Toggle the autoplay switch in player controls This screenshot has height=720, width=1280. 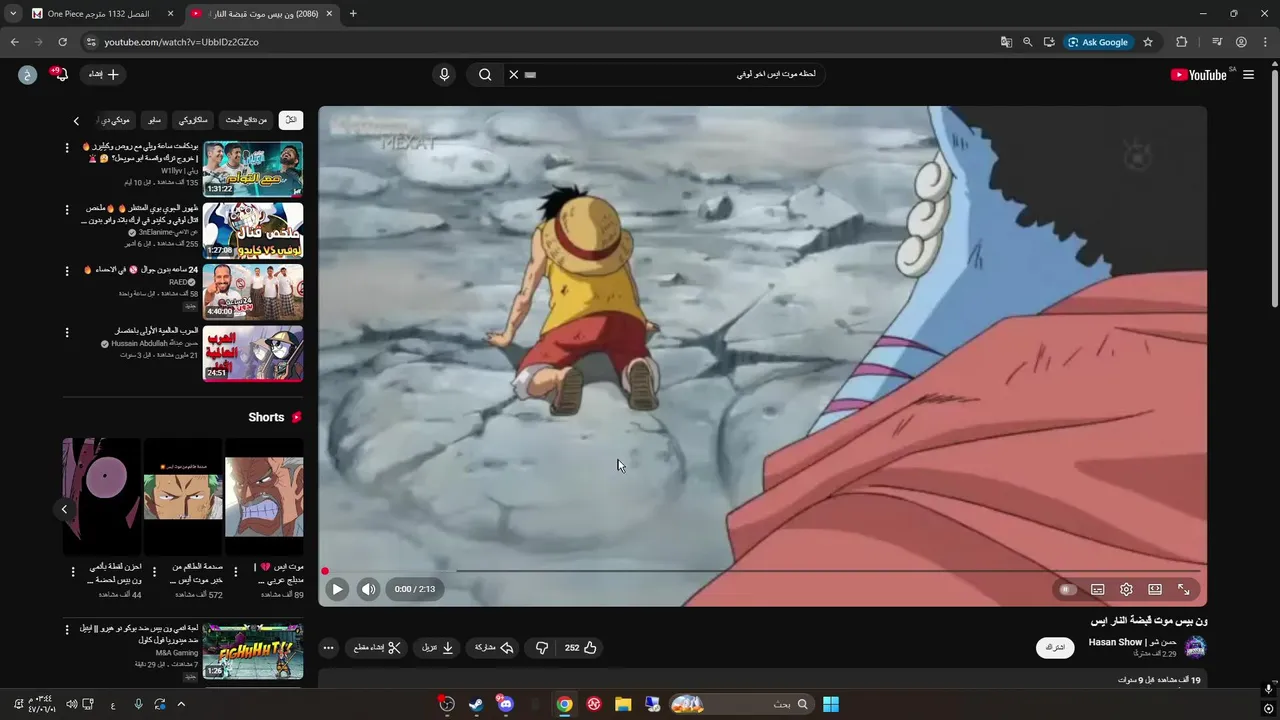pos(1067,590)
